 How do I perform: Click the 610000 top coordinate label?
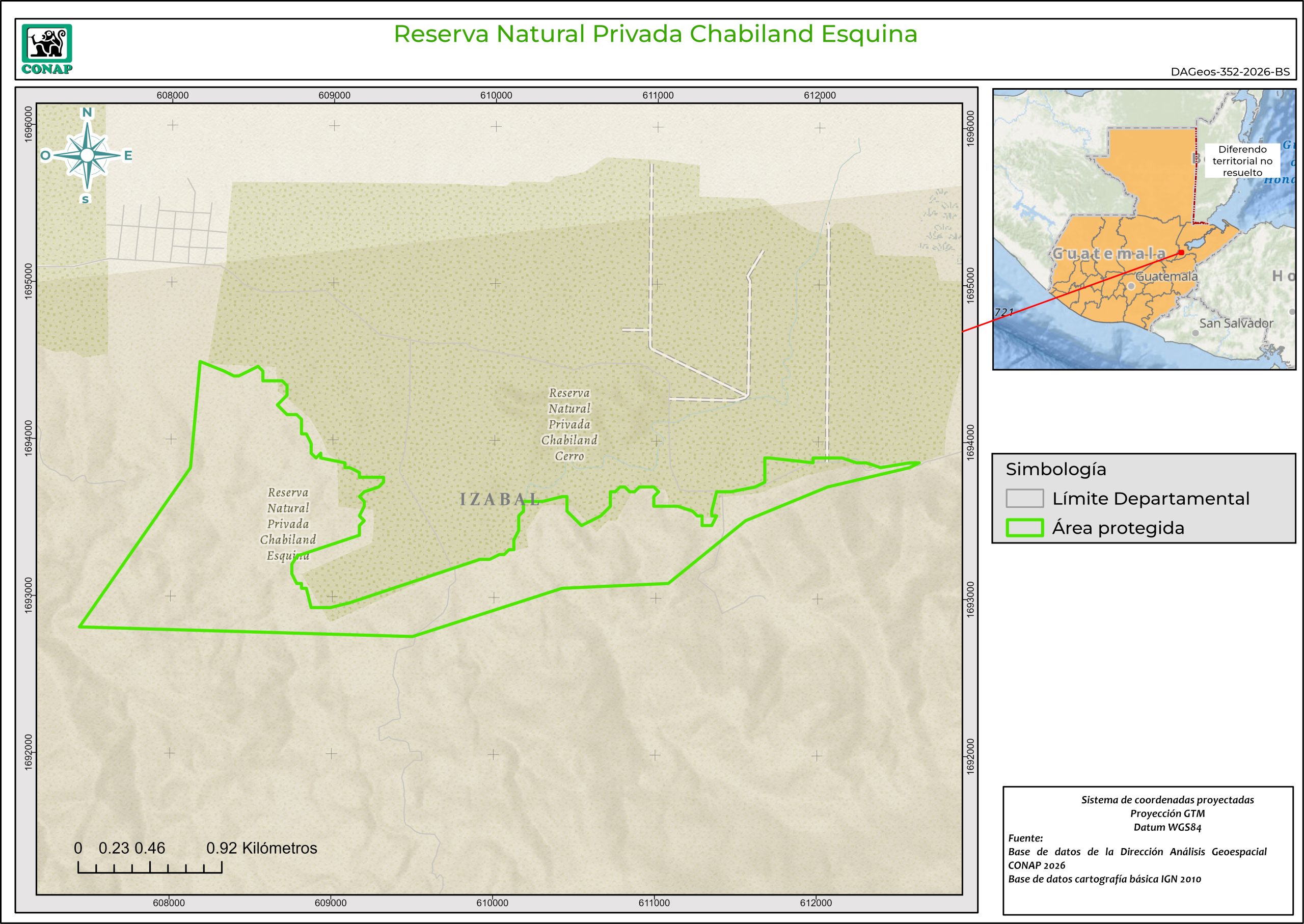click(x=496, y=96)
